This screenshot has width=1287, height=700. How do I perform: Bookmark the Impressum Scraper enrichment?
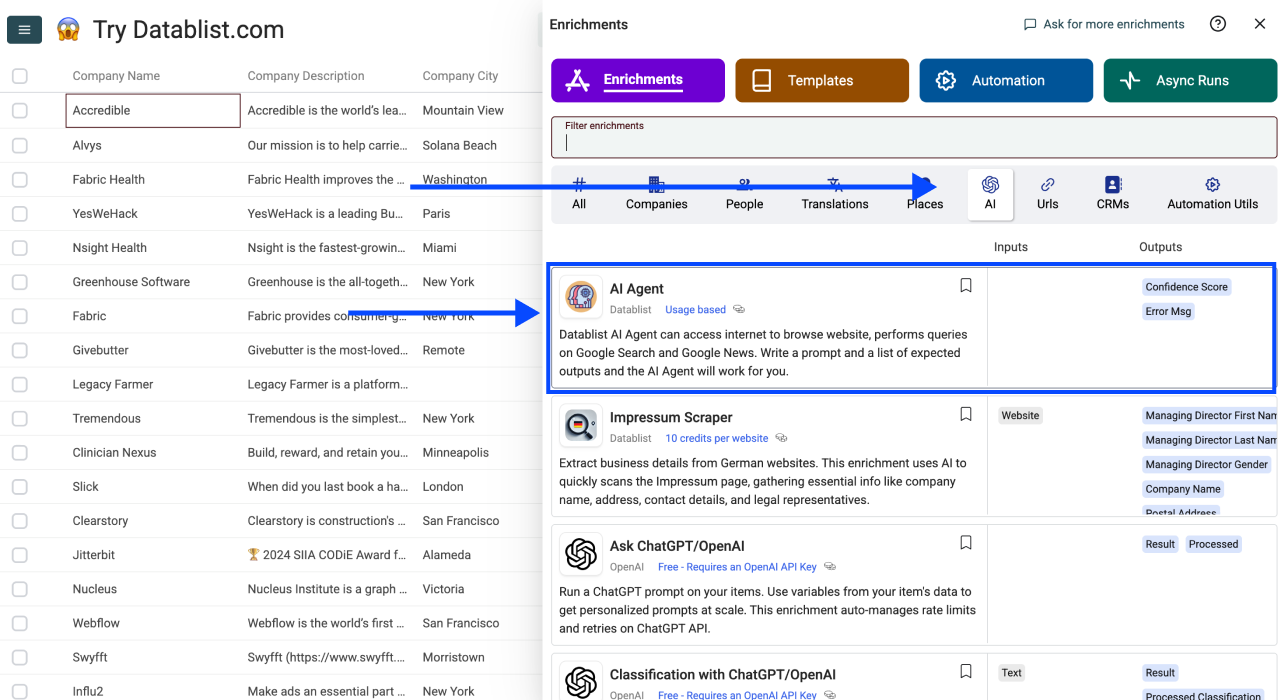[x=965, y=414]
